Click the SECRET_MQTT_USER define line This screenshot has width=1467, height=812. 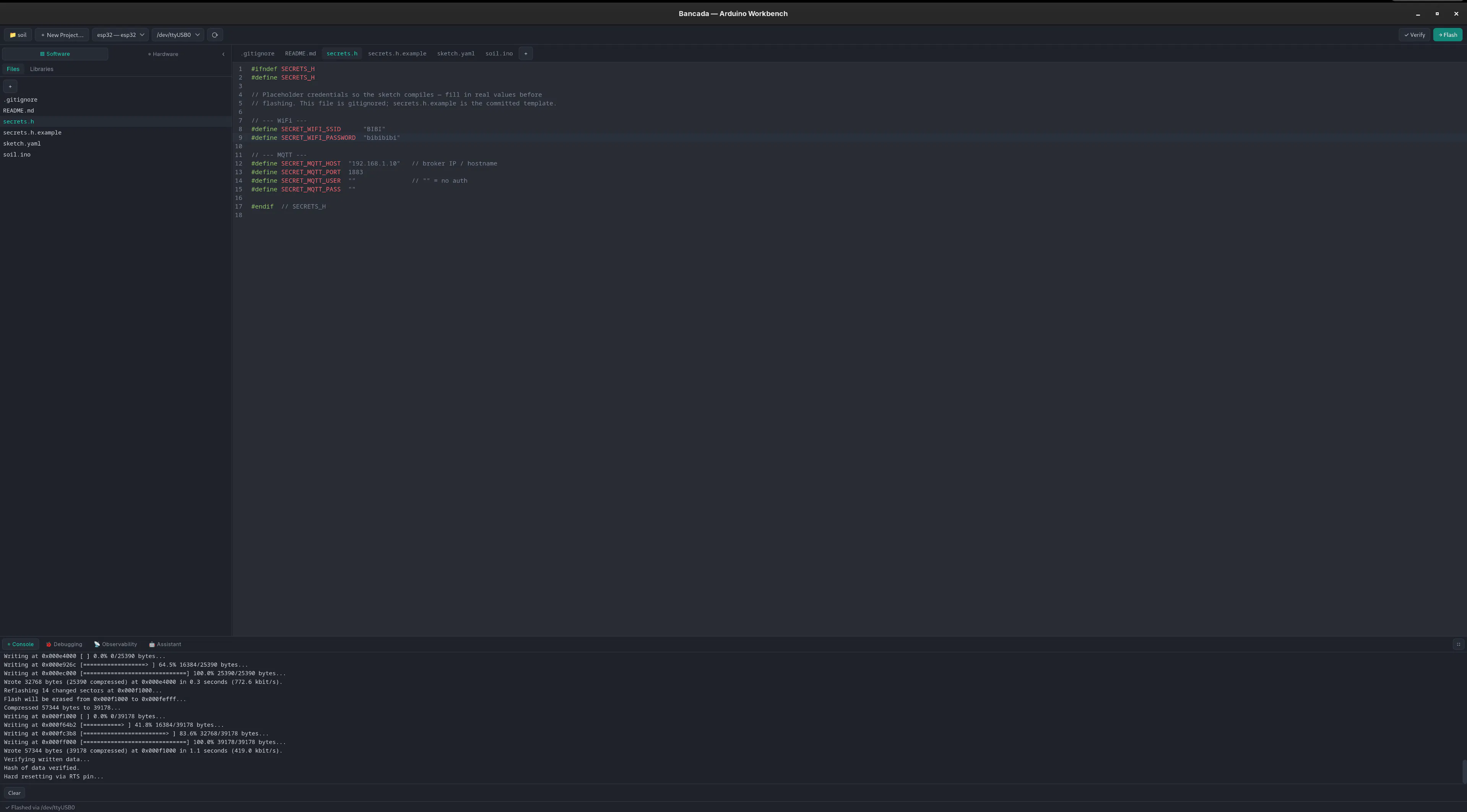359,180
